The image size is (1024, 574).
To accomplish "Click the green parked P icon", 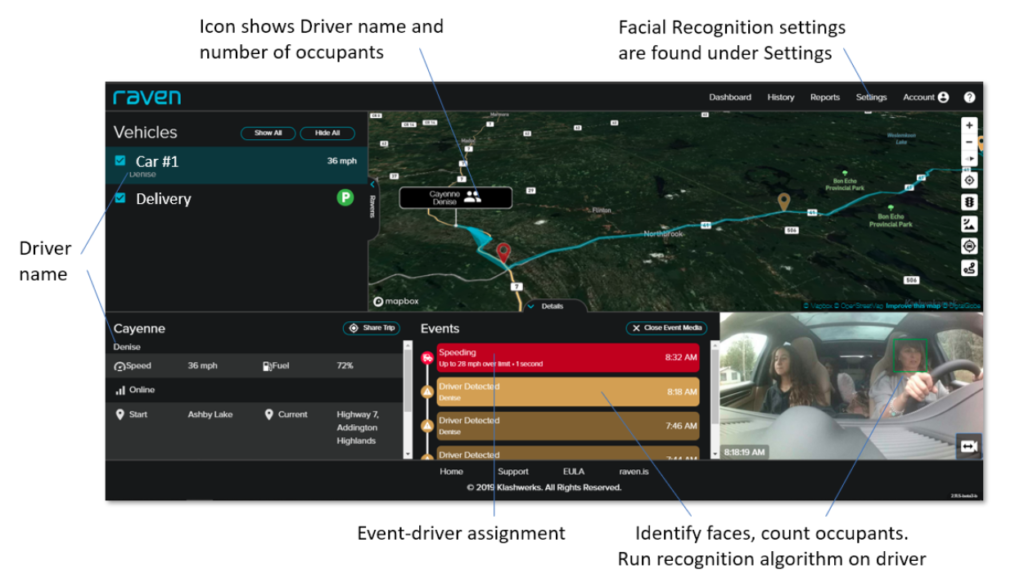I will 345,197.
